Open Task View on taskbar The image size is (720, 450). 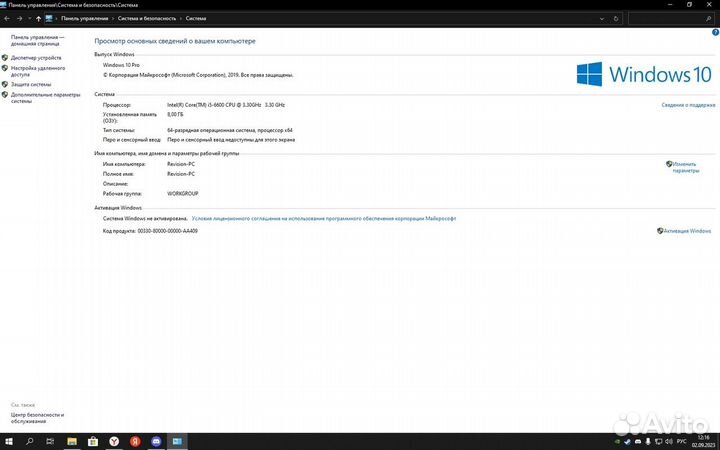51,441
